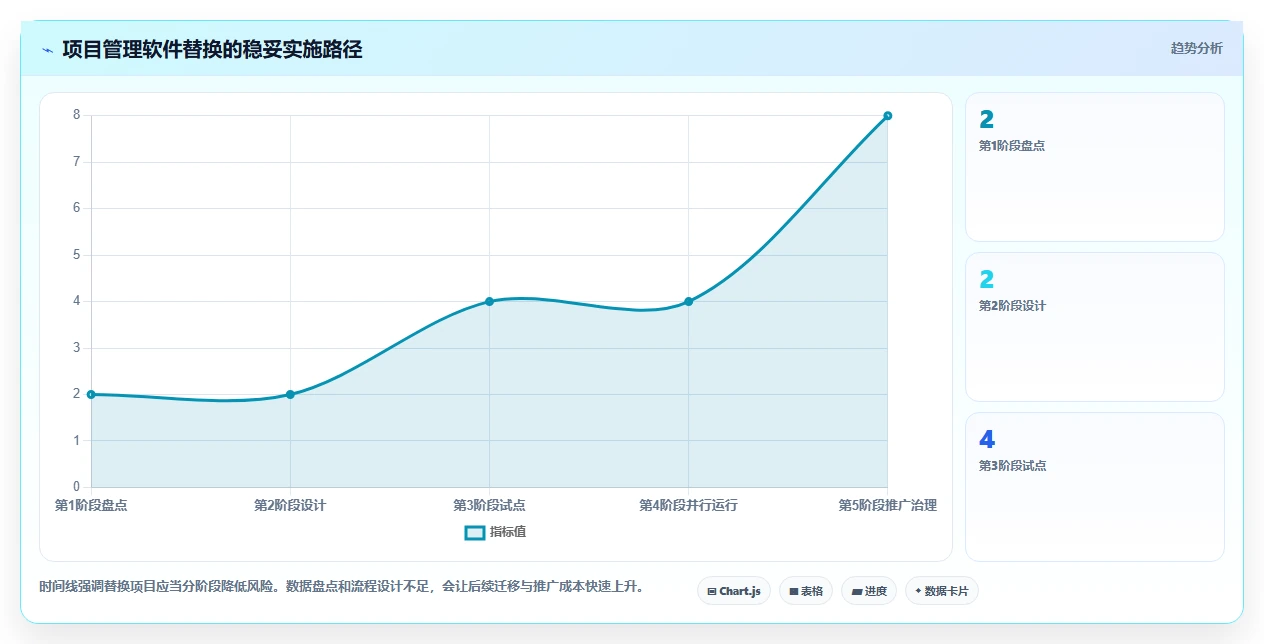Click the page title 项目管理软件替换的稳妥实施路径
The width and height of the screenshot is (1264, 644).
(x=212, y=50)
